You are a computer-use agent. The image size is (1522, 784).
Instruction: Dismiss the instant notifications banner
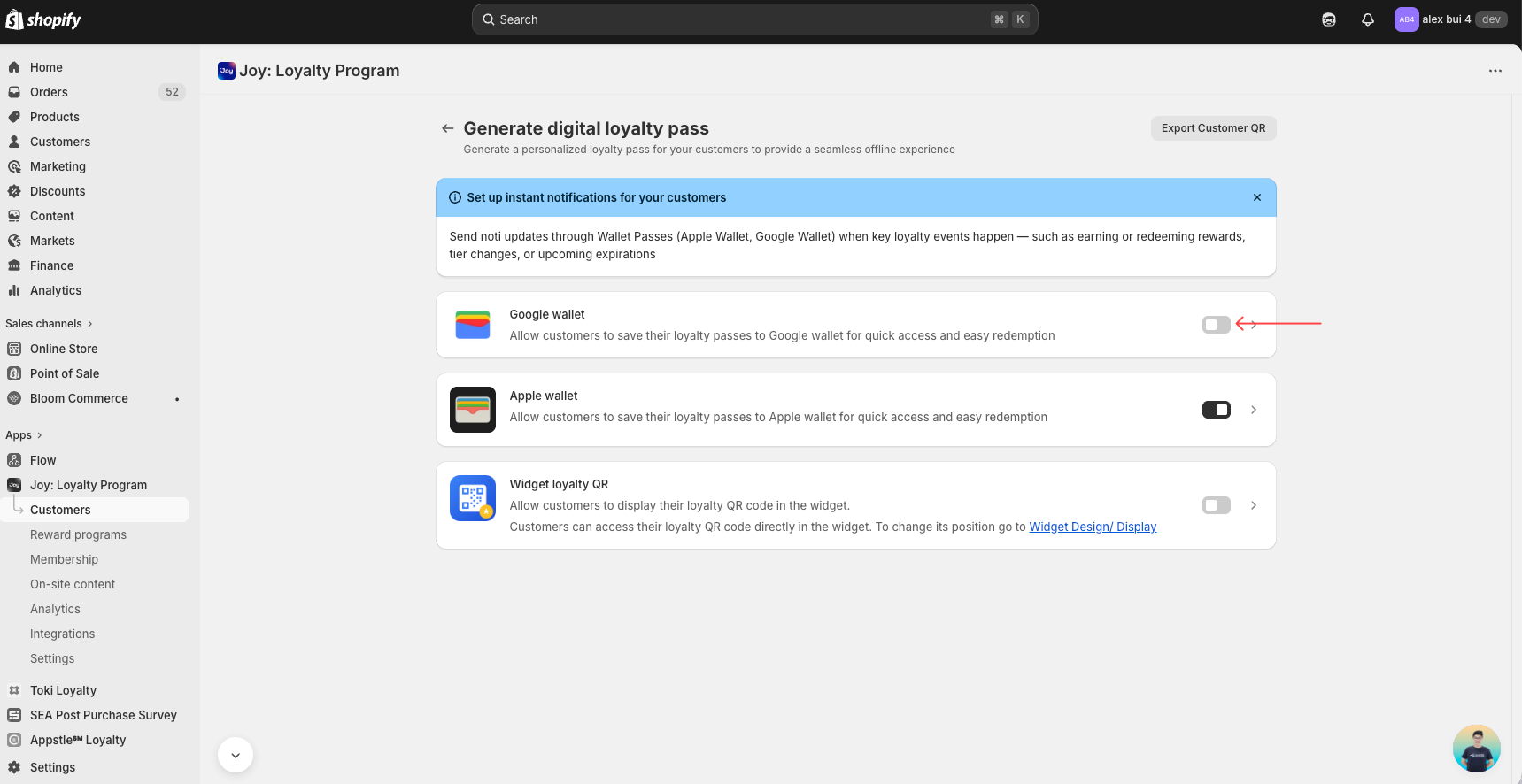[1256, 197]
